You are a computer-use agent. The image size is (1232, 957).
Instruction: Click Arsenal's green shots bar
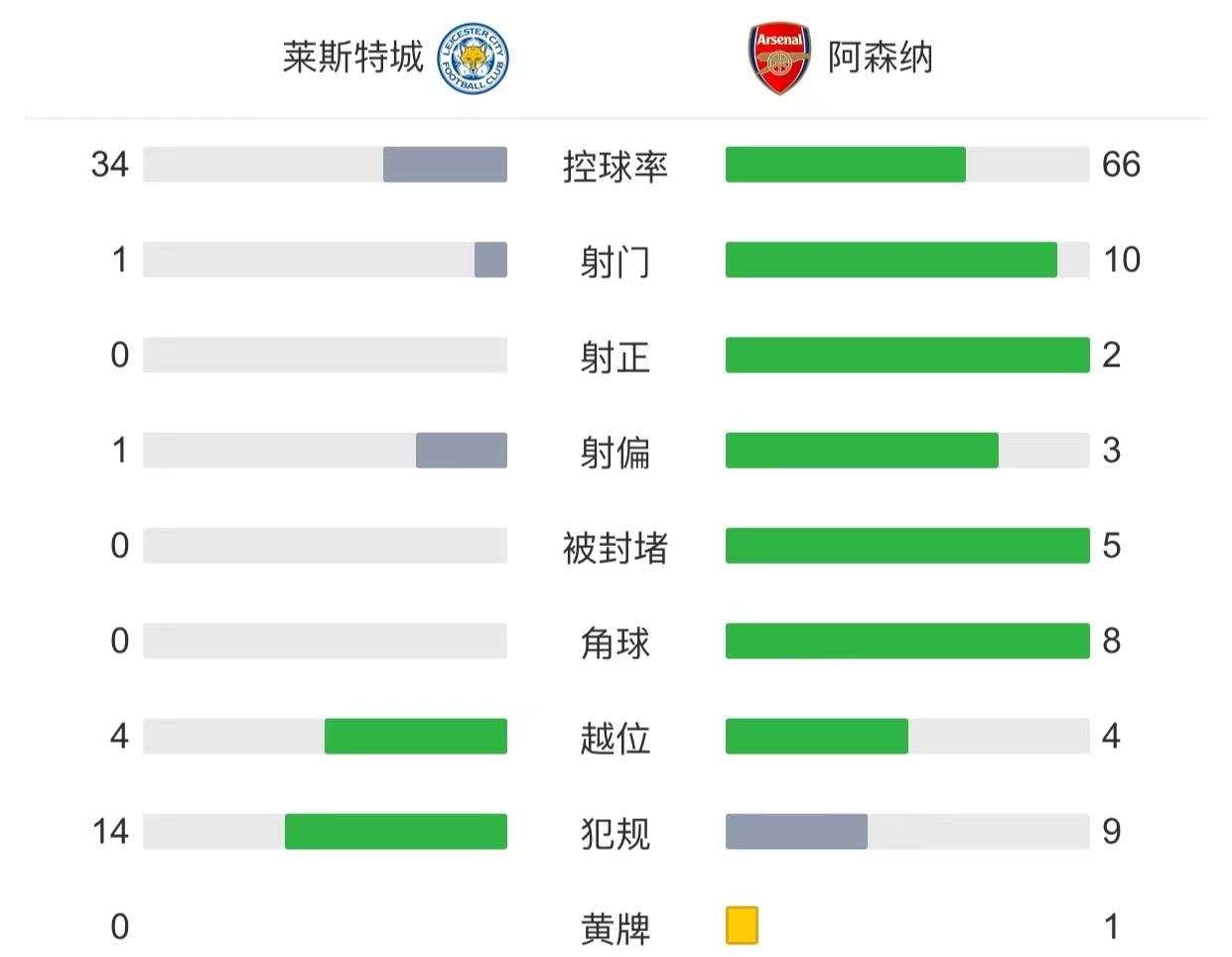coord(890,260)
